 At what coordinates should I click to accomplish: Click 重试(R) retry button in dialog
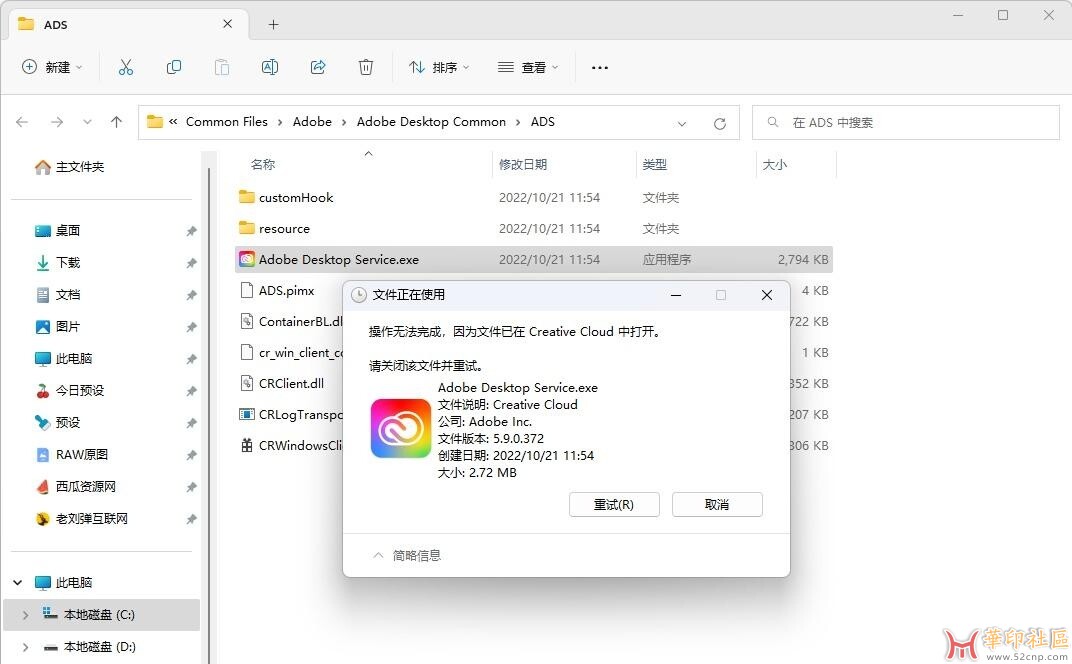614,505
